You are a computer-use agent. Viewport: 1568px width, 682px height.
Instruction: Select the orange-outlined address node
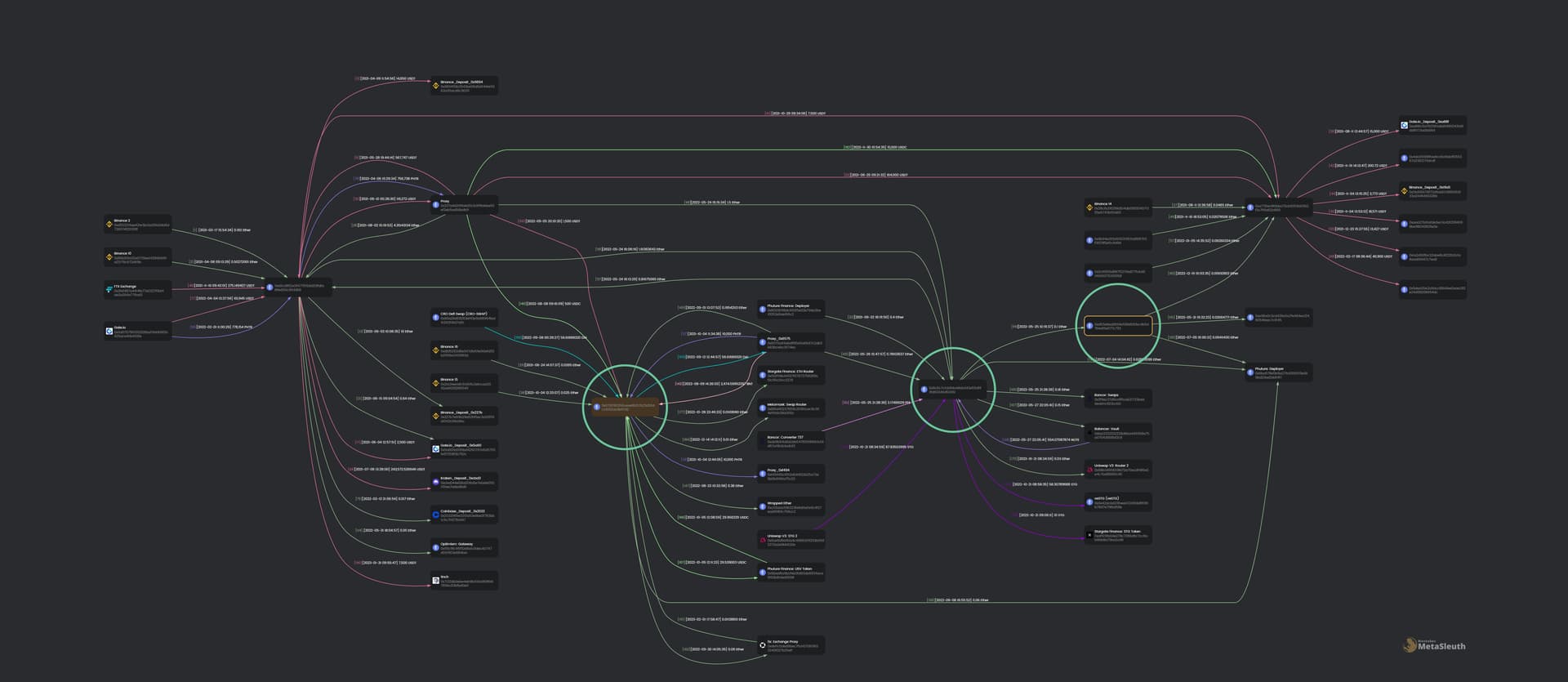click(x=1118, y=327)
